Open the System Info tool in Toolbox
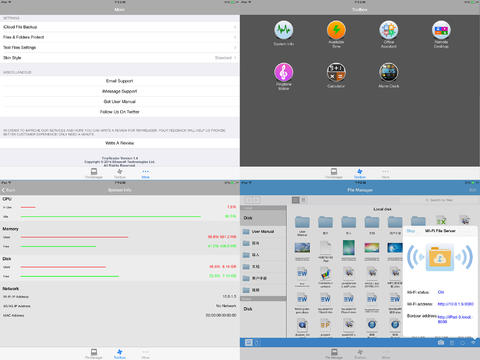 tap(284, 30)
